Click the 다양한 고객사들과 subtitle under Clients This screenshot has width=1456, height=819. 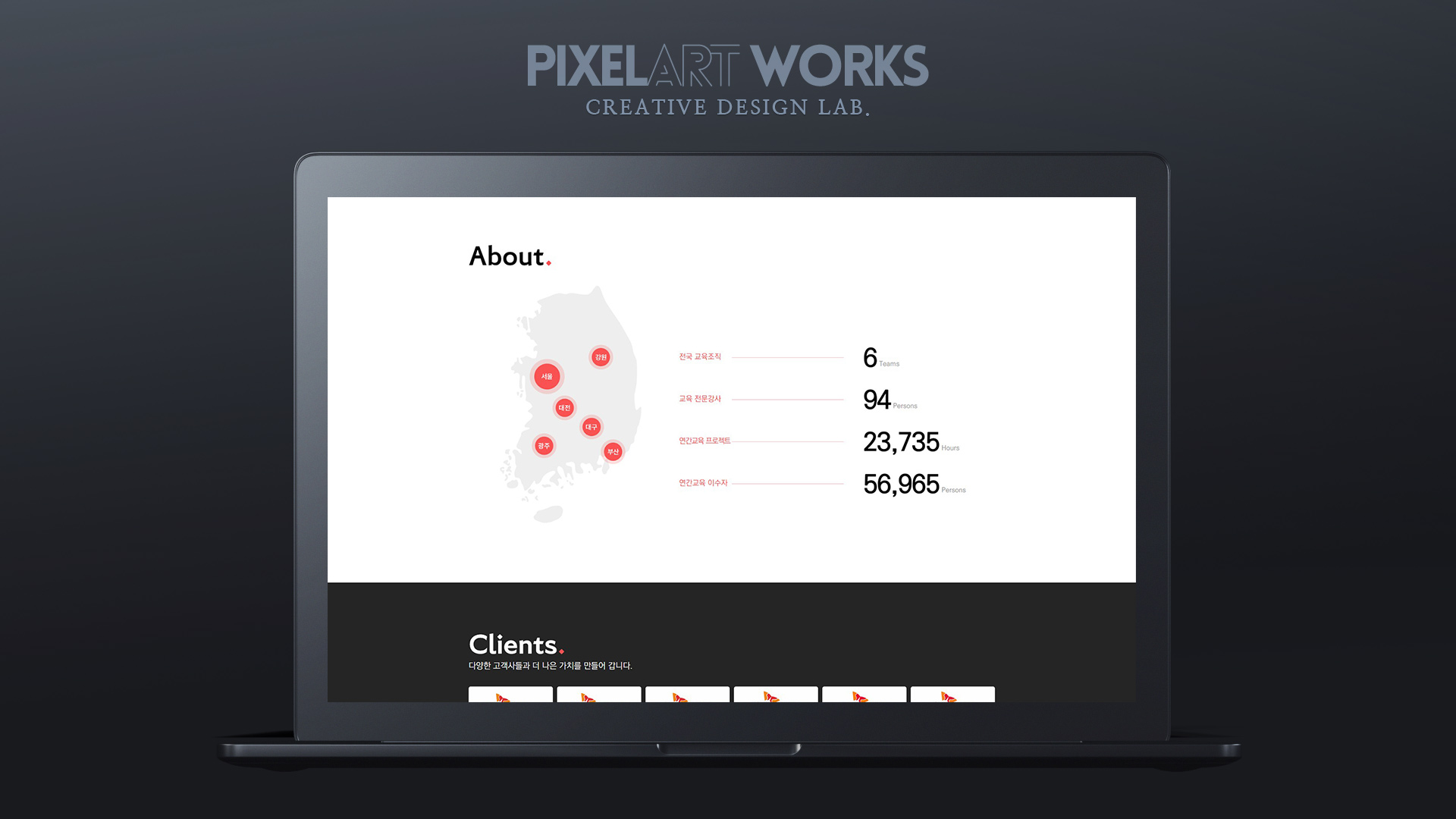[551, 666]
